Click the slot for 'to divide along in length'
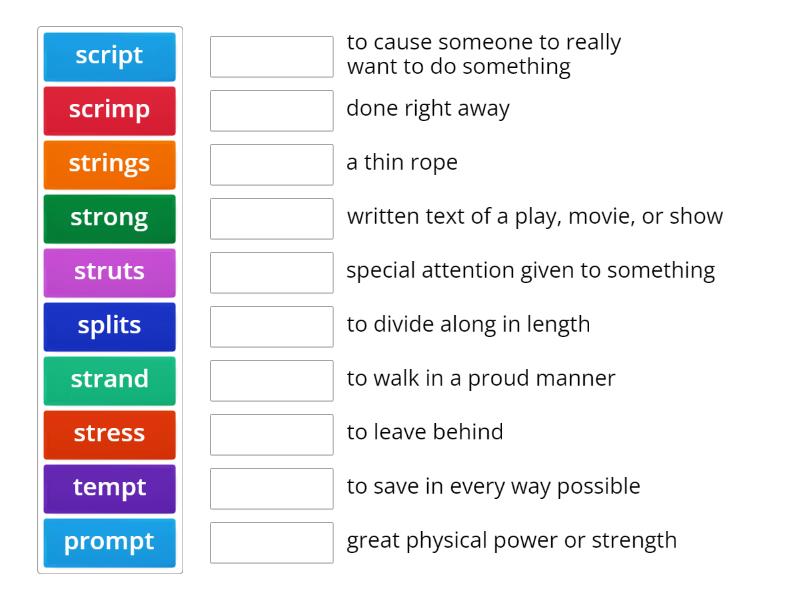The height and width of the screenshot is (600, 800). [271, 326]
